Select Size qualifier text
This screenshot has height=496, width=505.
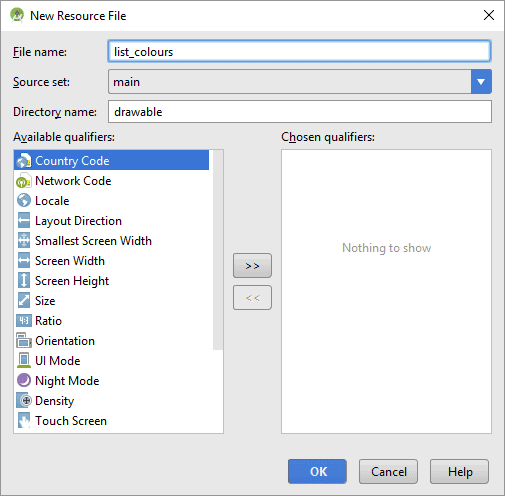45,301
